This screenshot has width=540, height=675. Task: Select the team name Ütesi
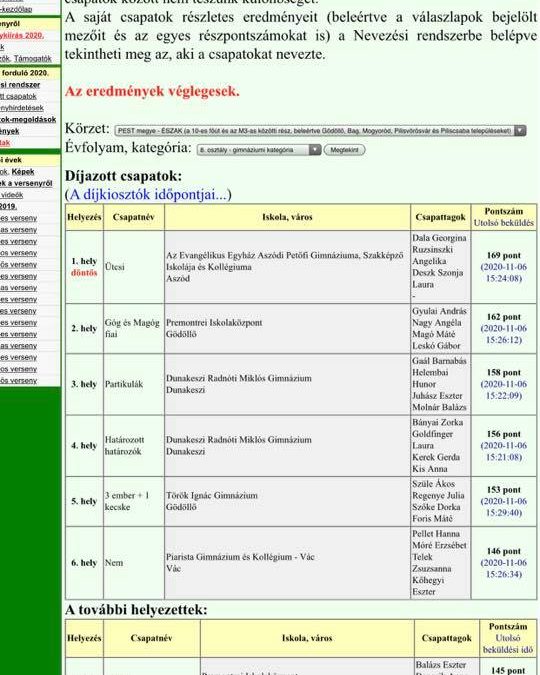click(115, 267)
